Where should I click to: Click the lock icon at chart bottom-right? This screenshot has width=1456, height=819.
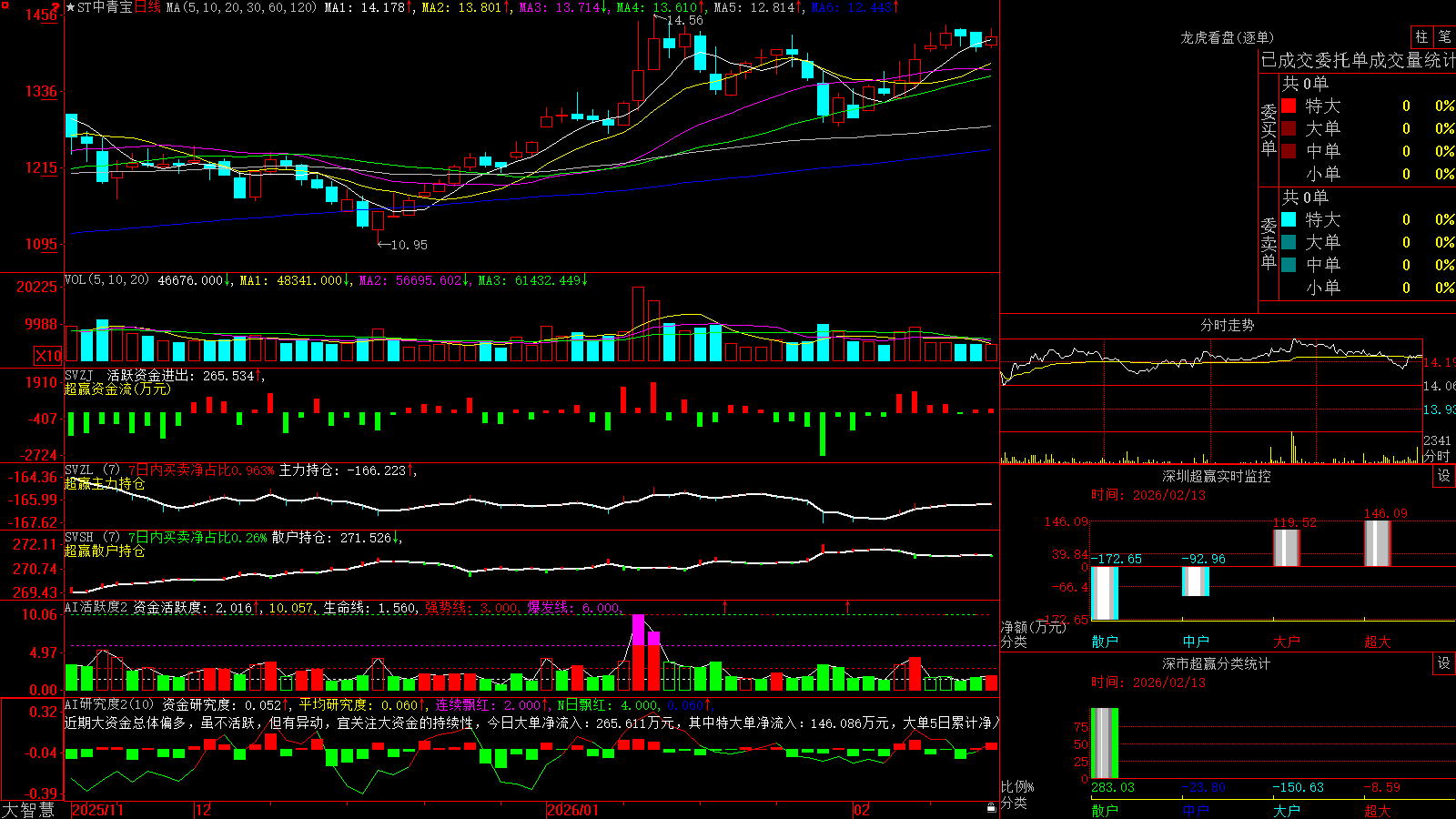992,807
